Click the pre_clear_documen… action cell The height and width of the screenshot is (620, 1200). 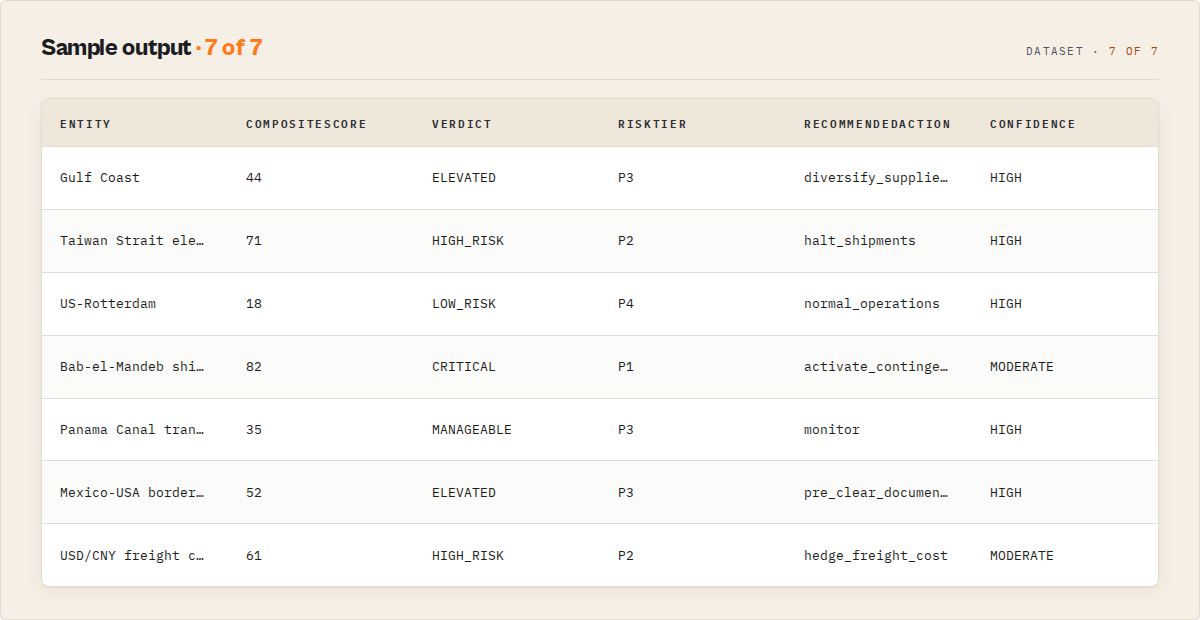tap(876, 493)
